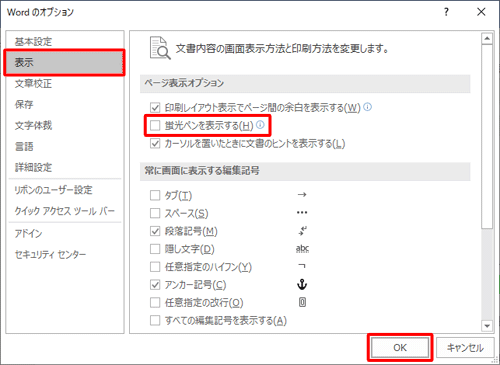The width and height of the screenshot is (500, 365).
Task: Click scrollbar up arrow in options pane
Action: point(487,39)
